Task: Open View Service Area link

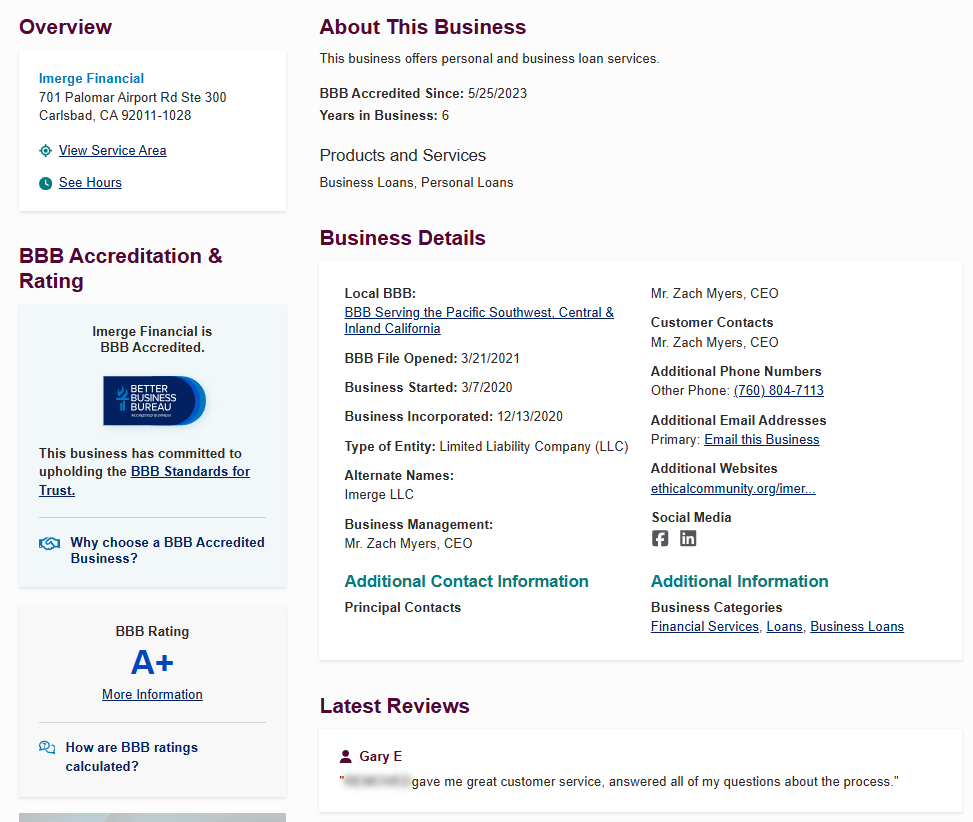Action: (x=112, y=150)
